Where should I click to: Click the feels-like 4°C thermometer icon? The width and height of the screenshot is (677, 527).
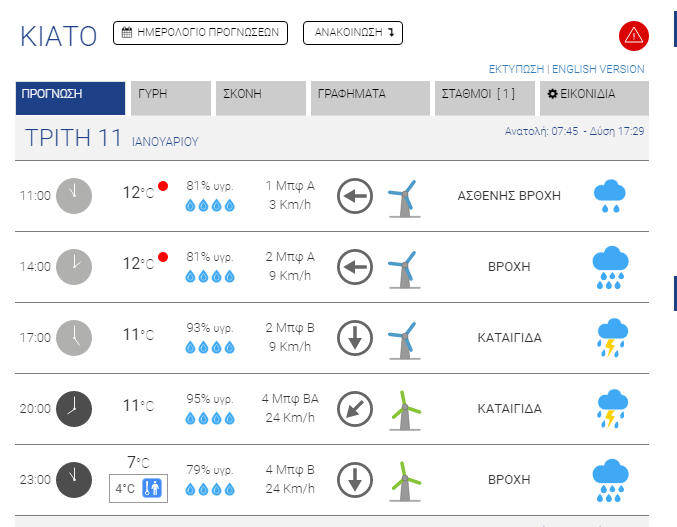(152, 489)
